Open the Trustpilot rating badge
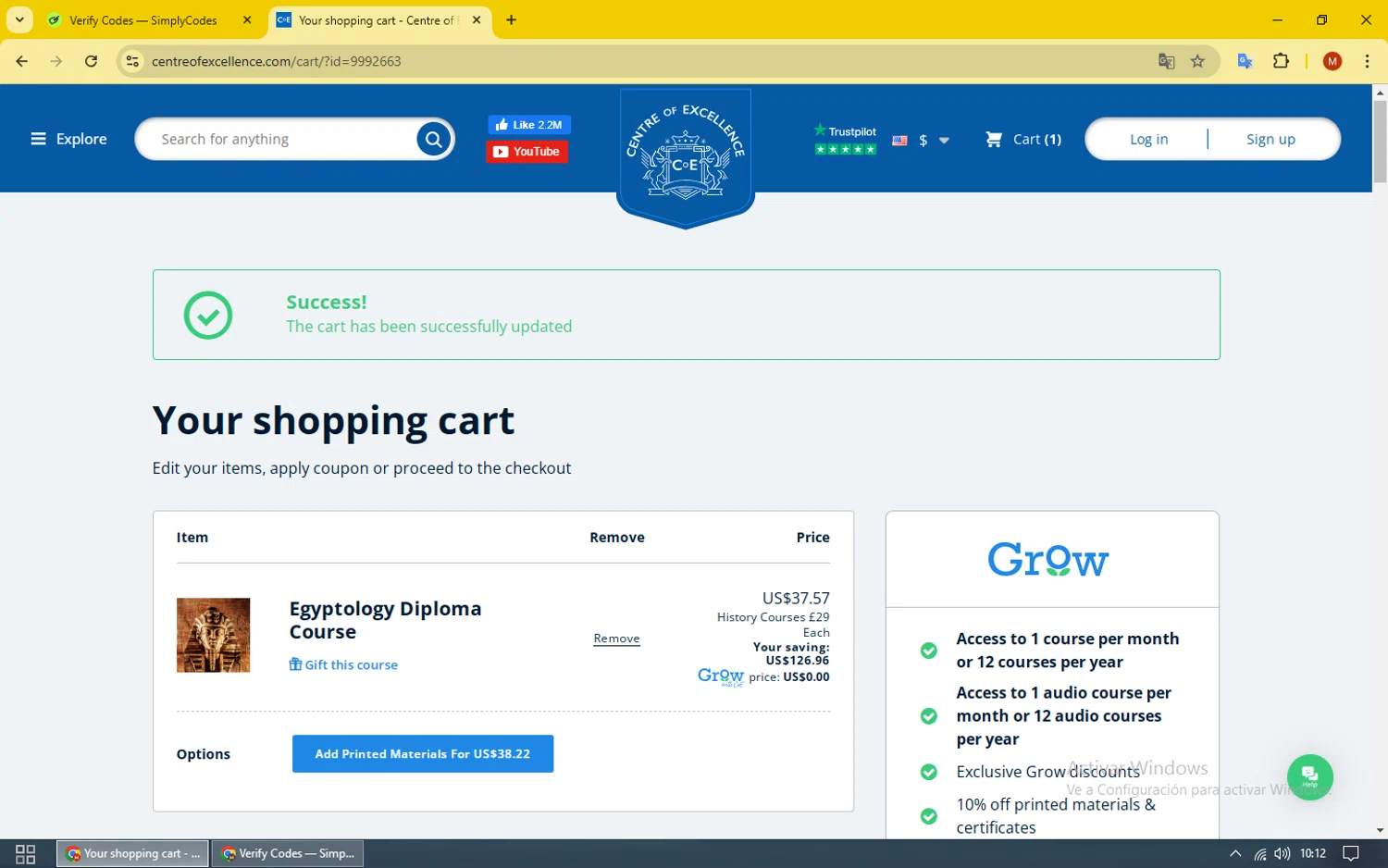Viewport: 1388px width, 868px height. tap(845, 140)
